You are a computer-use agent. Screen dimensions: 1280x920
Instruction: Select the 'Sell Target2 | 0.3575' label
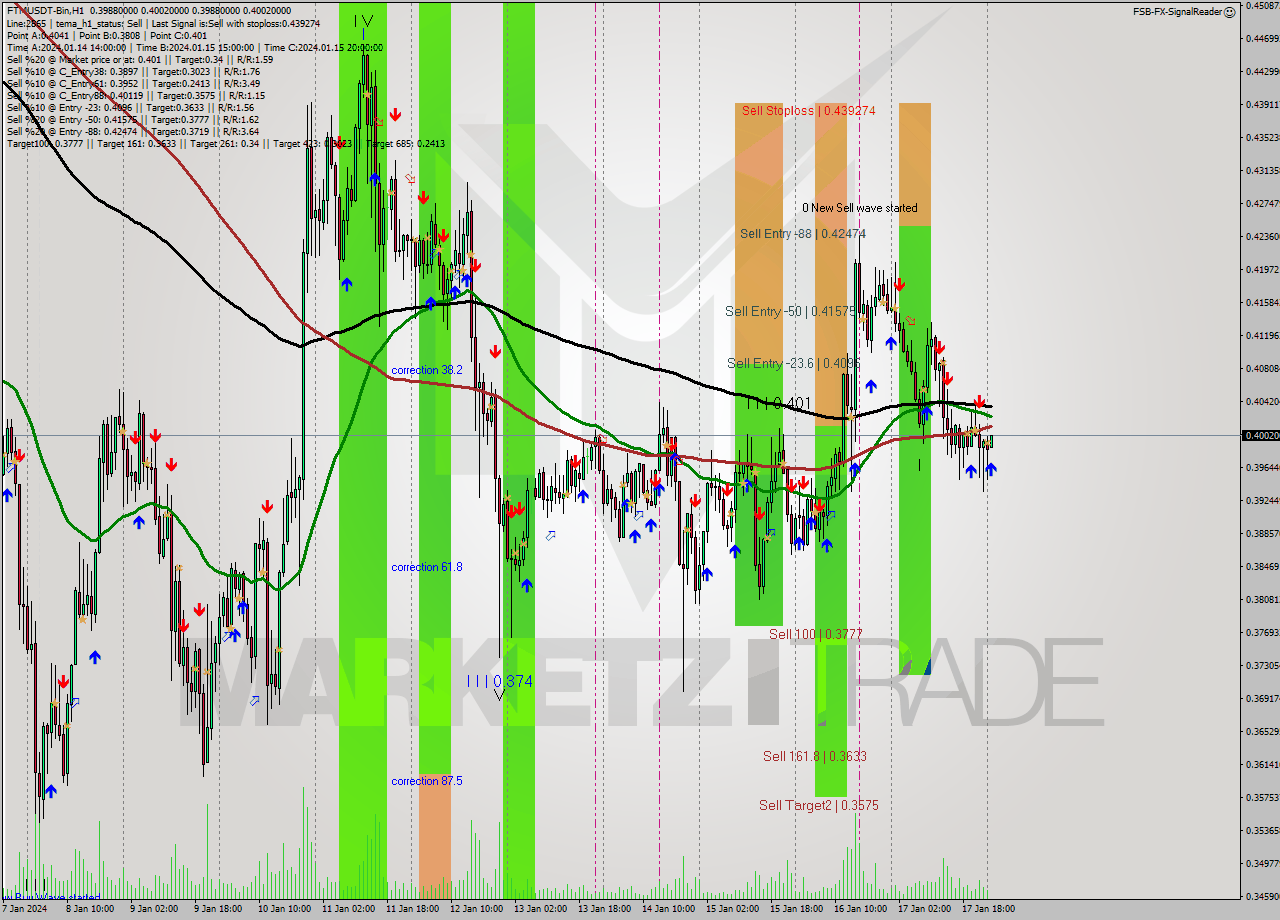[818, 805]
